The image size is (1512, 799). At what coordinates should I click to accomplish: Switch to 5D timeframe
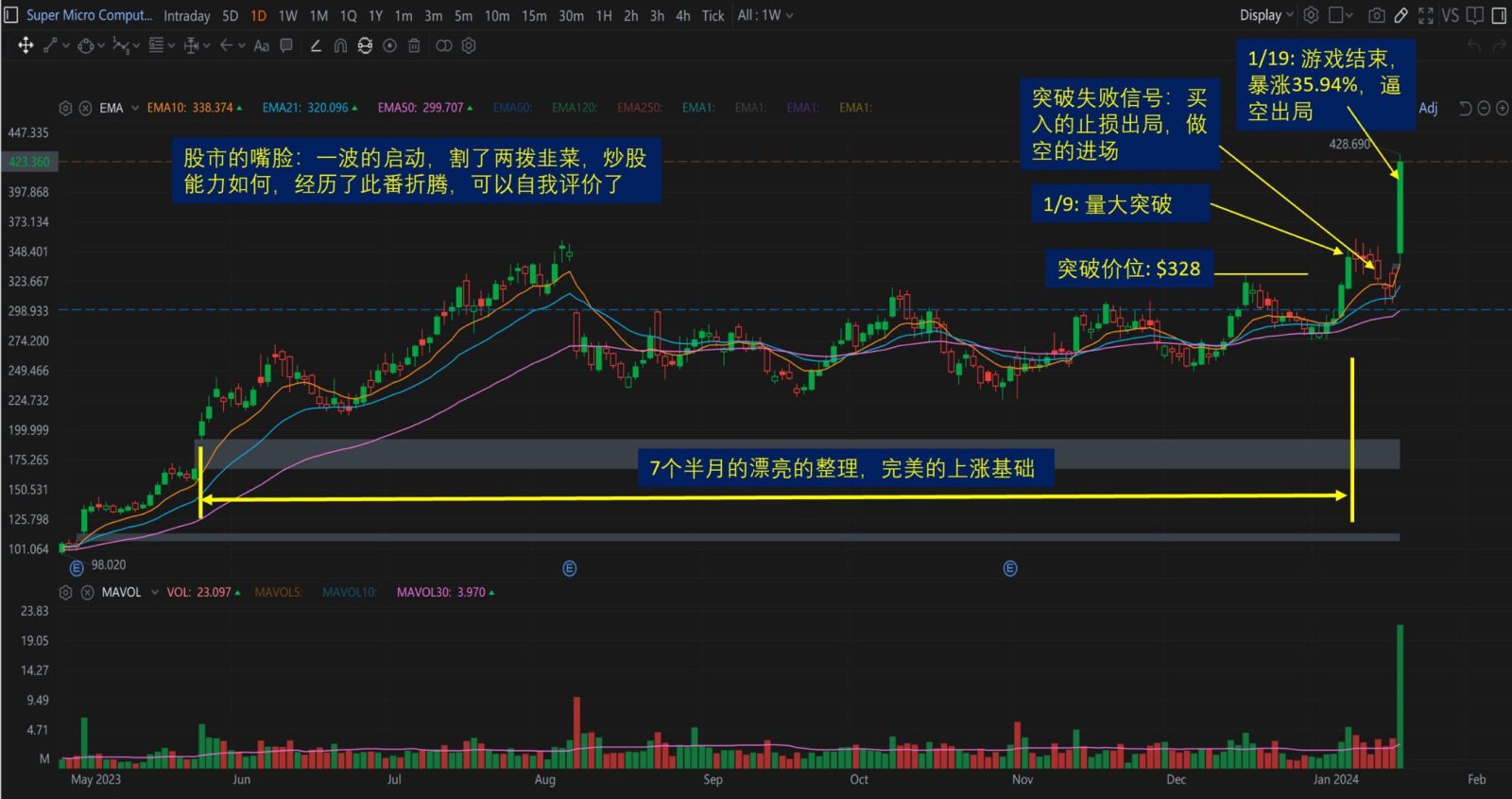point(231,15)
